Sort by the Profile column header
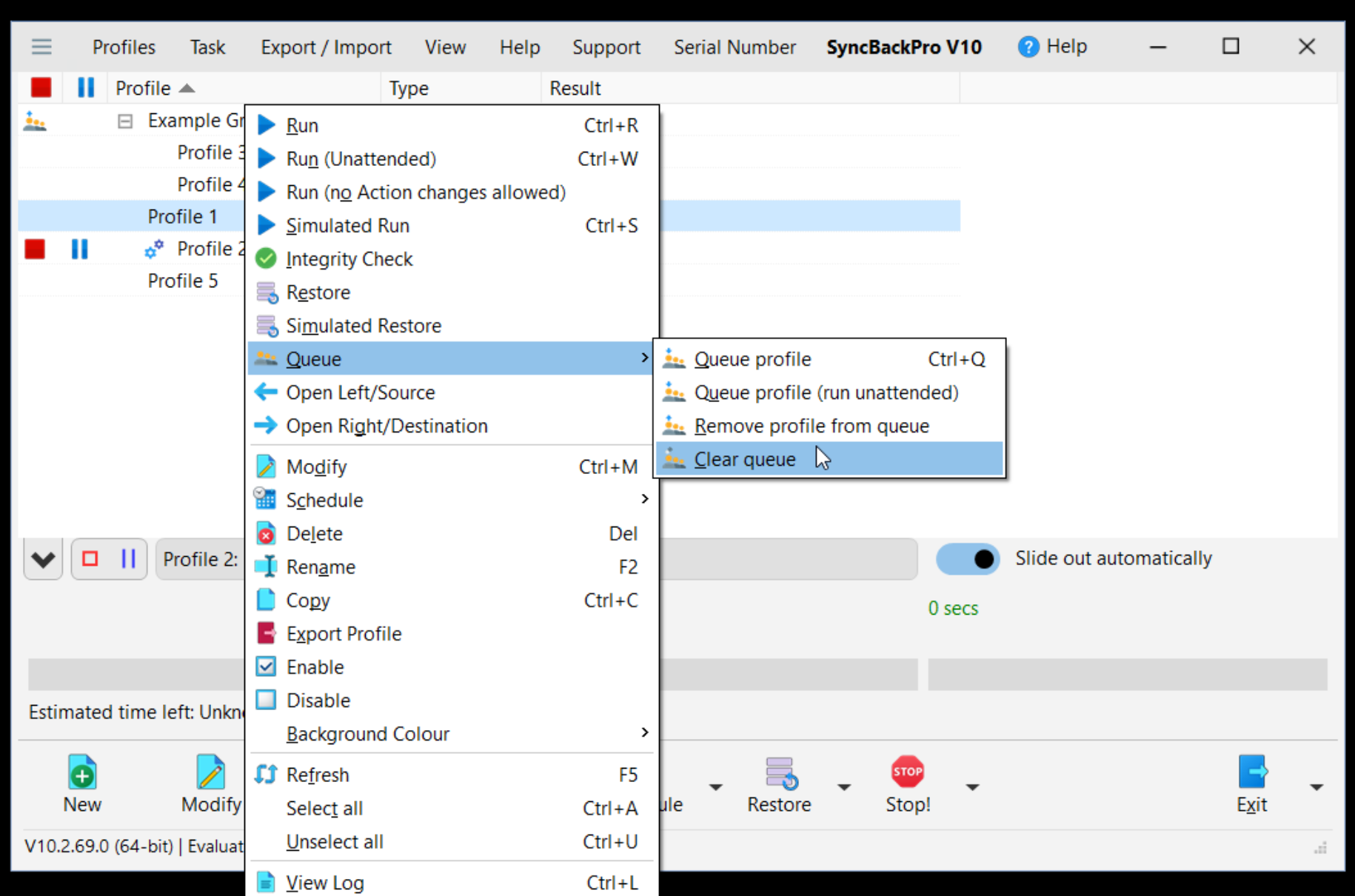 coord(244,88)
